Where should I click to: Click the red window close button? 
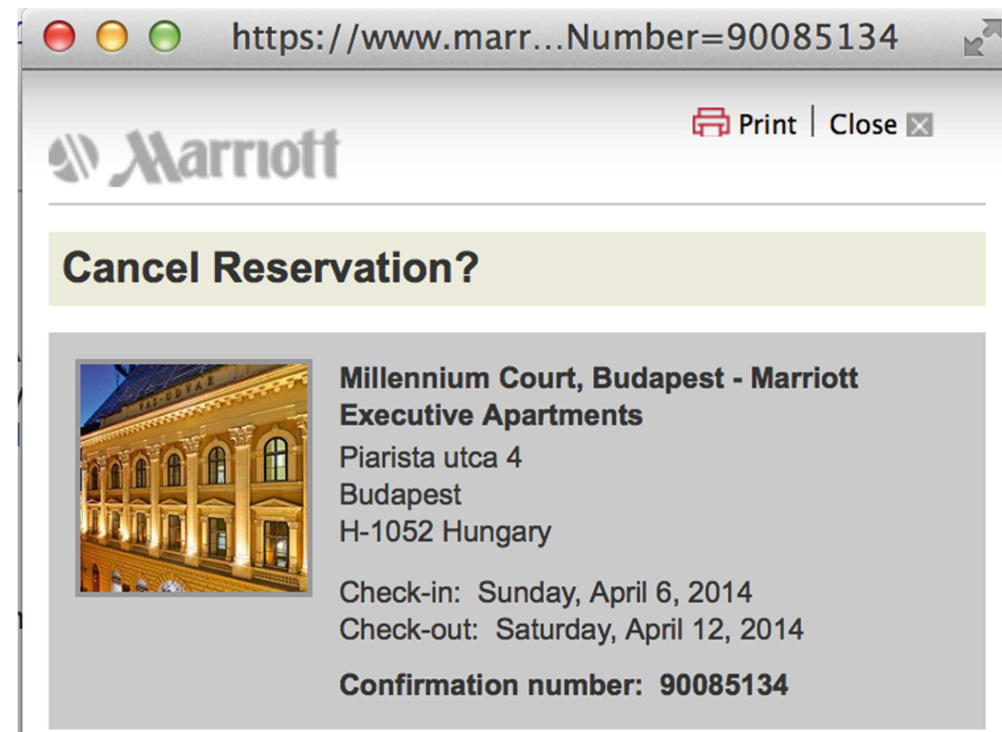[x=59, y=36]
